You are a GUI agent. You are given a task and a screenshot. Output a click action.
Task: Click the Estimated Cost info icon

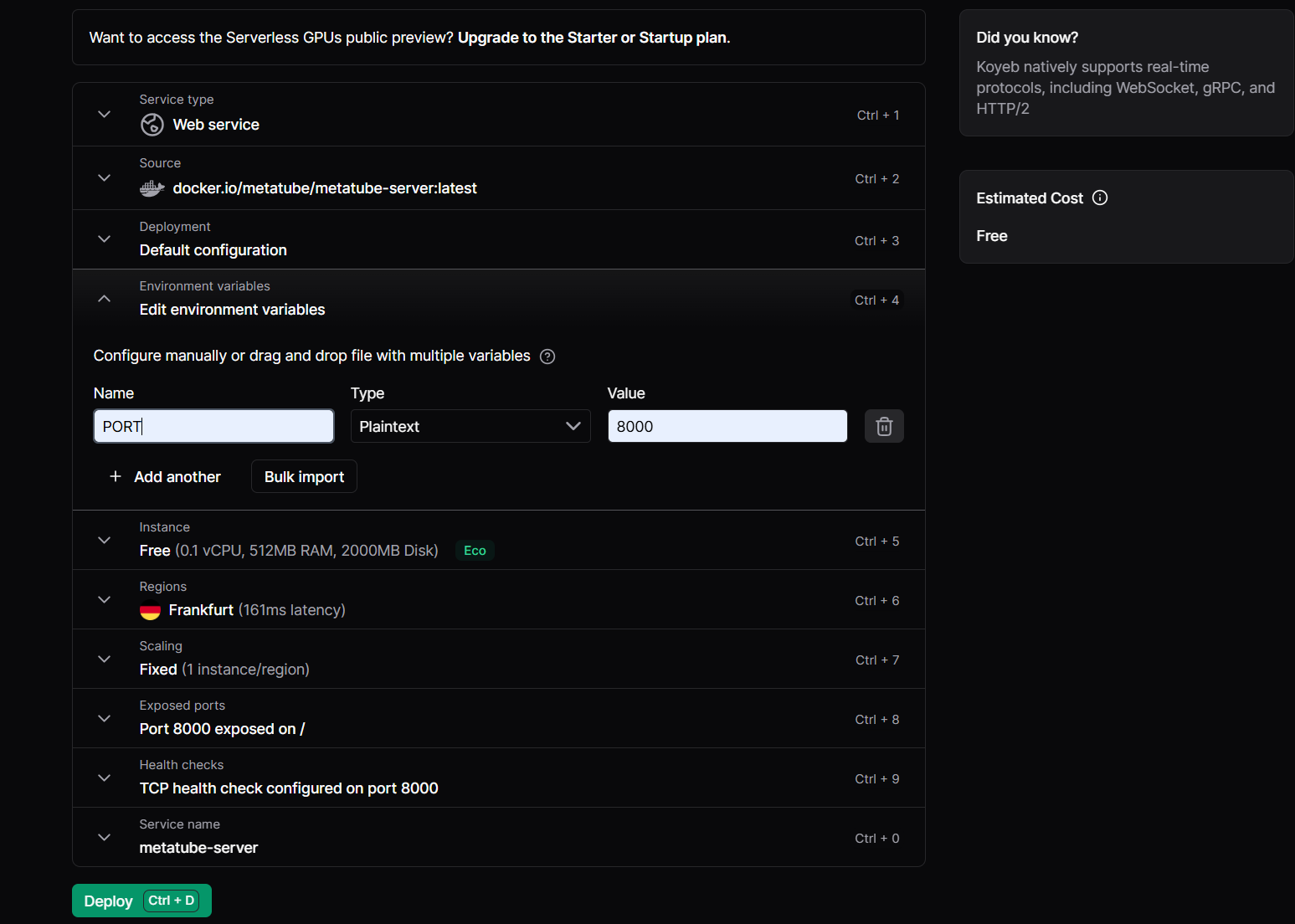pyautogui.click(x=1100, y=198)
